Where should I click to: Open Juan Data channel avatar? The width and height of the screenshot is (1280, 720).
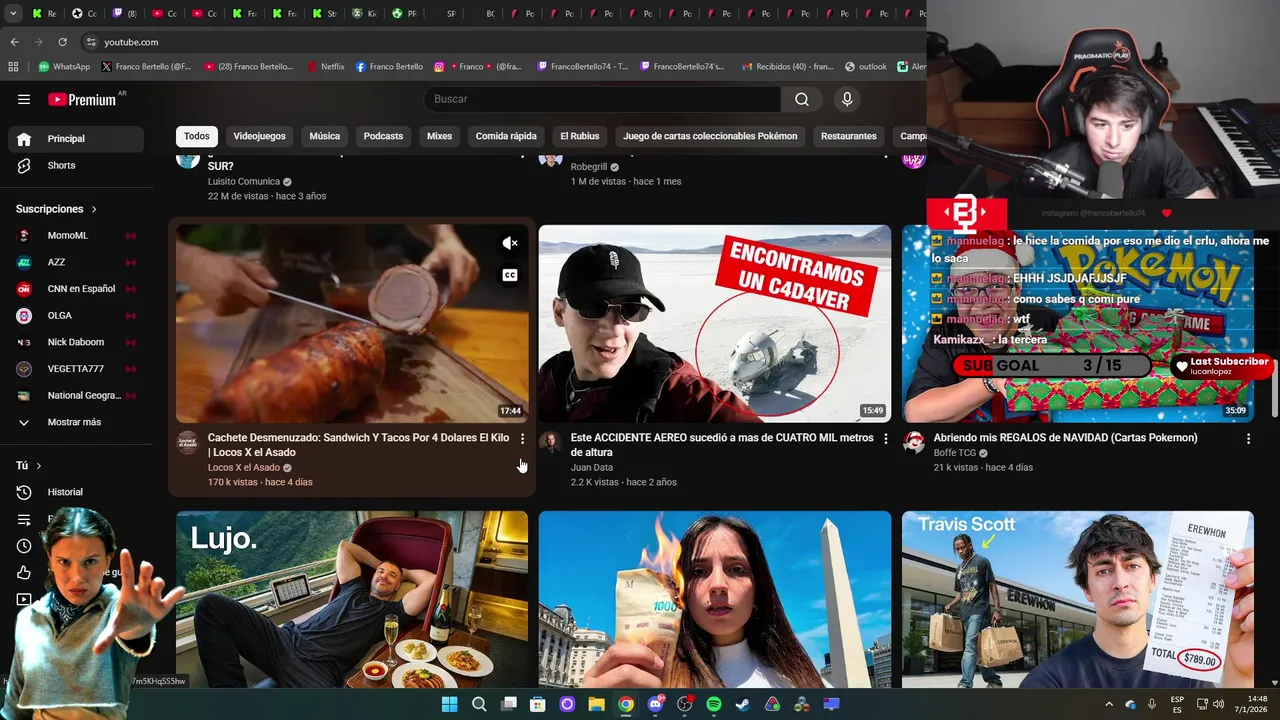tap(550, 443)
